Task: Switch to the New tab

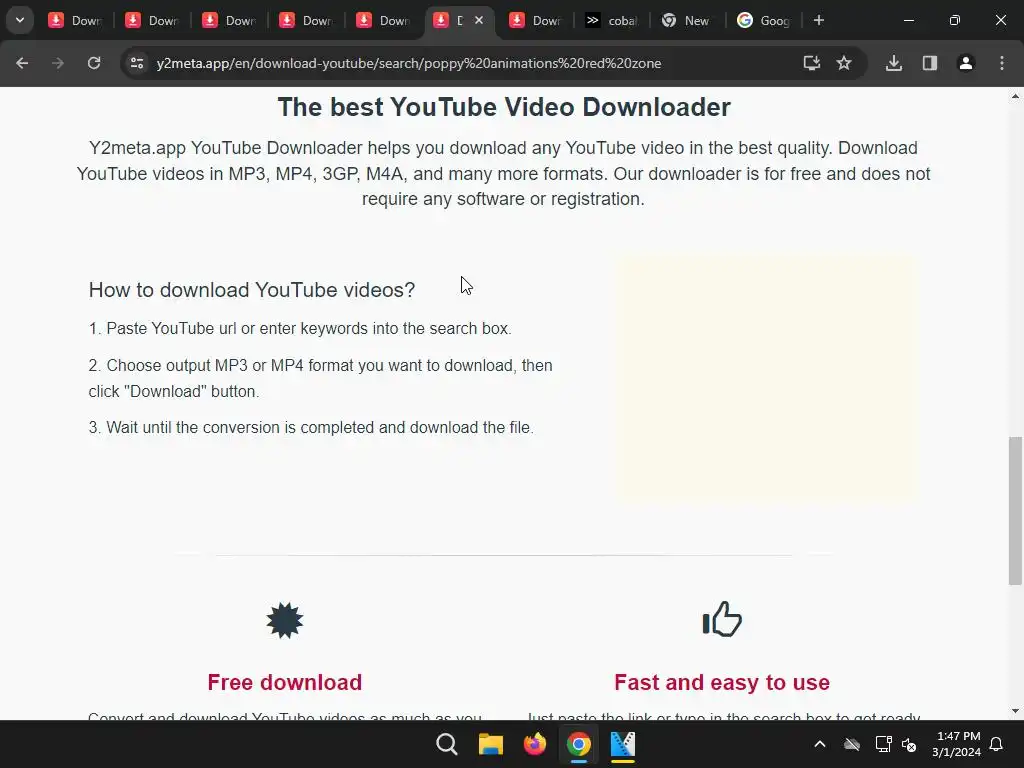Action: pos(687,20)
